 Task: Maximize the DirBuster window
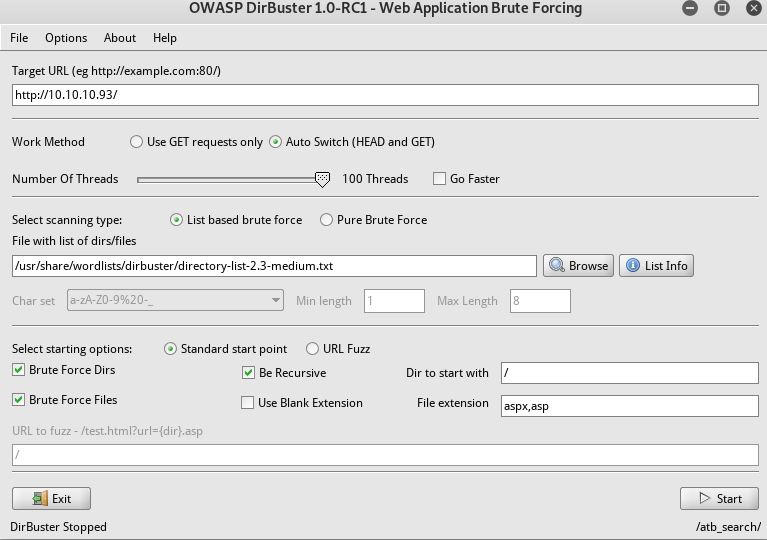(722, 8)
